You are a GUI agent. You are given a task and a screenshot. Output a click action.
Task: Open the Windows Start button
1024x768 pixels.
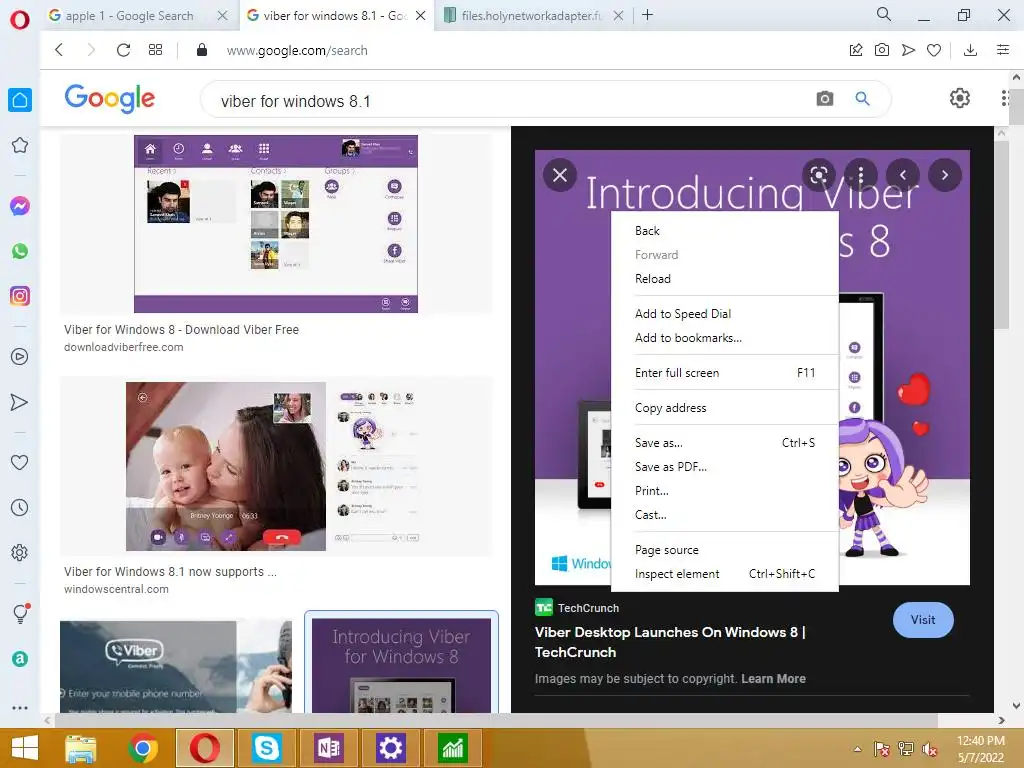click(x=24, y=748)
